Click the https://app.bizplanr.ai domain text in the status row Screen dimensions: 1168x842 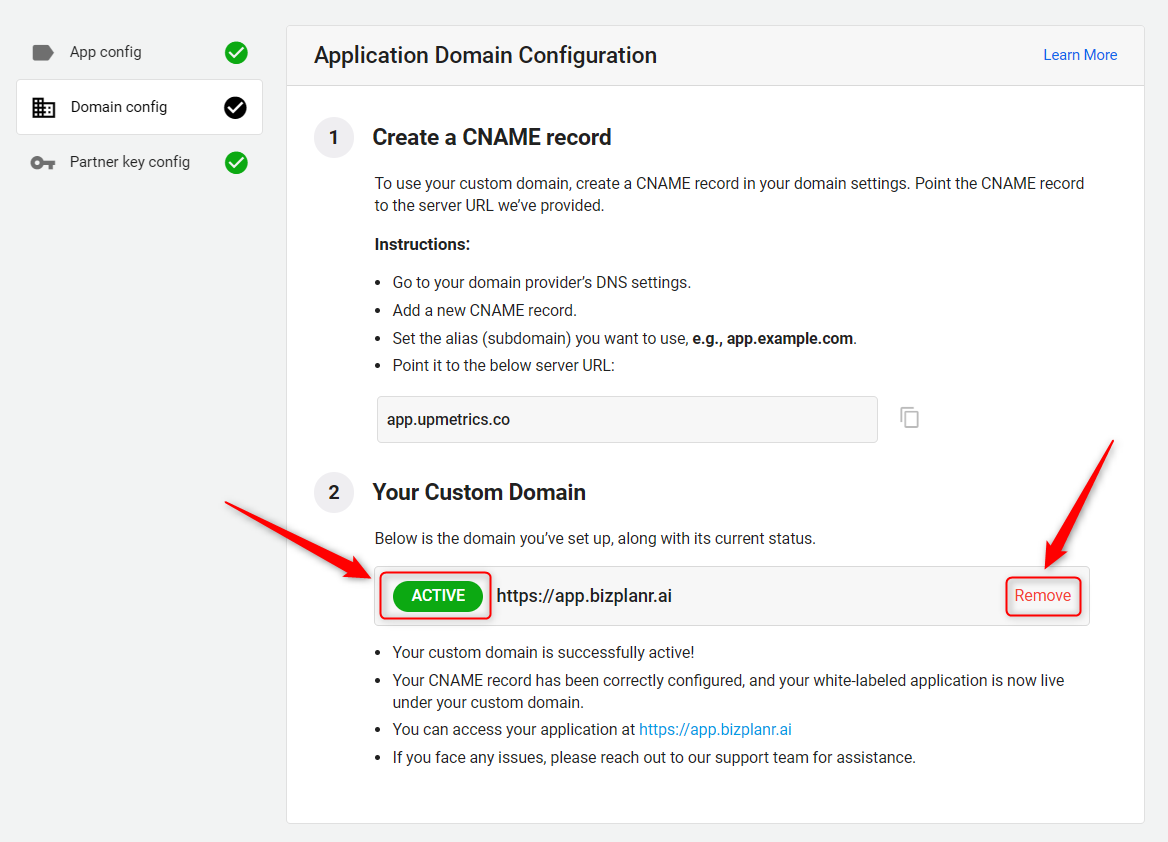click(x=584, y=596)
